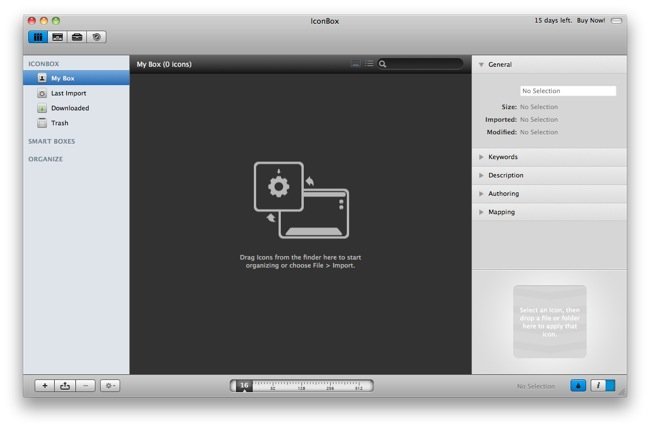
Task: Select My Box in the sidebar
Action: (x=76, y=78)
